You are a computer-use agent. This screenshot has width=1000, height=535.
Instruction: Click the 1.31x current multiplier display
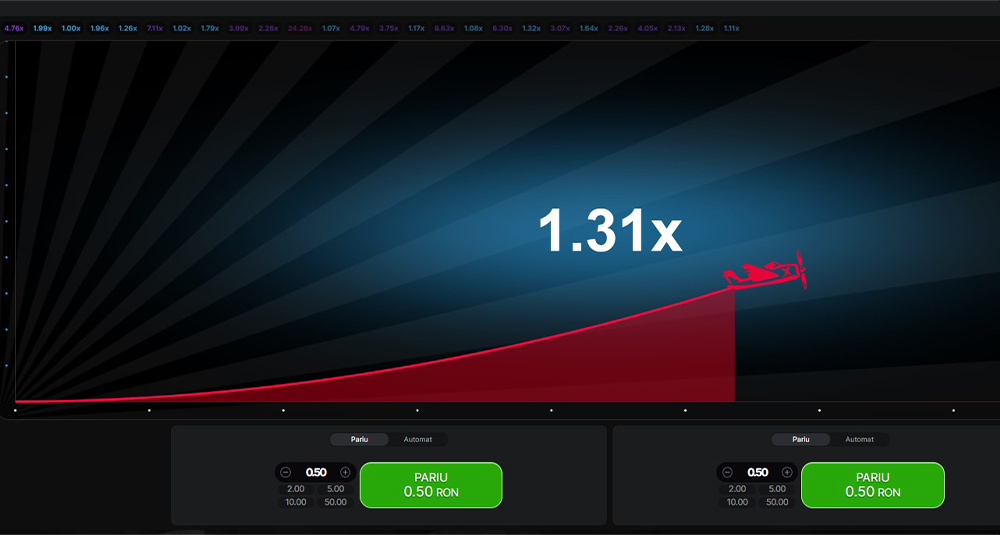point(609,232)
